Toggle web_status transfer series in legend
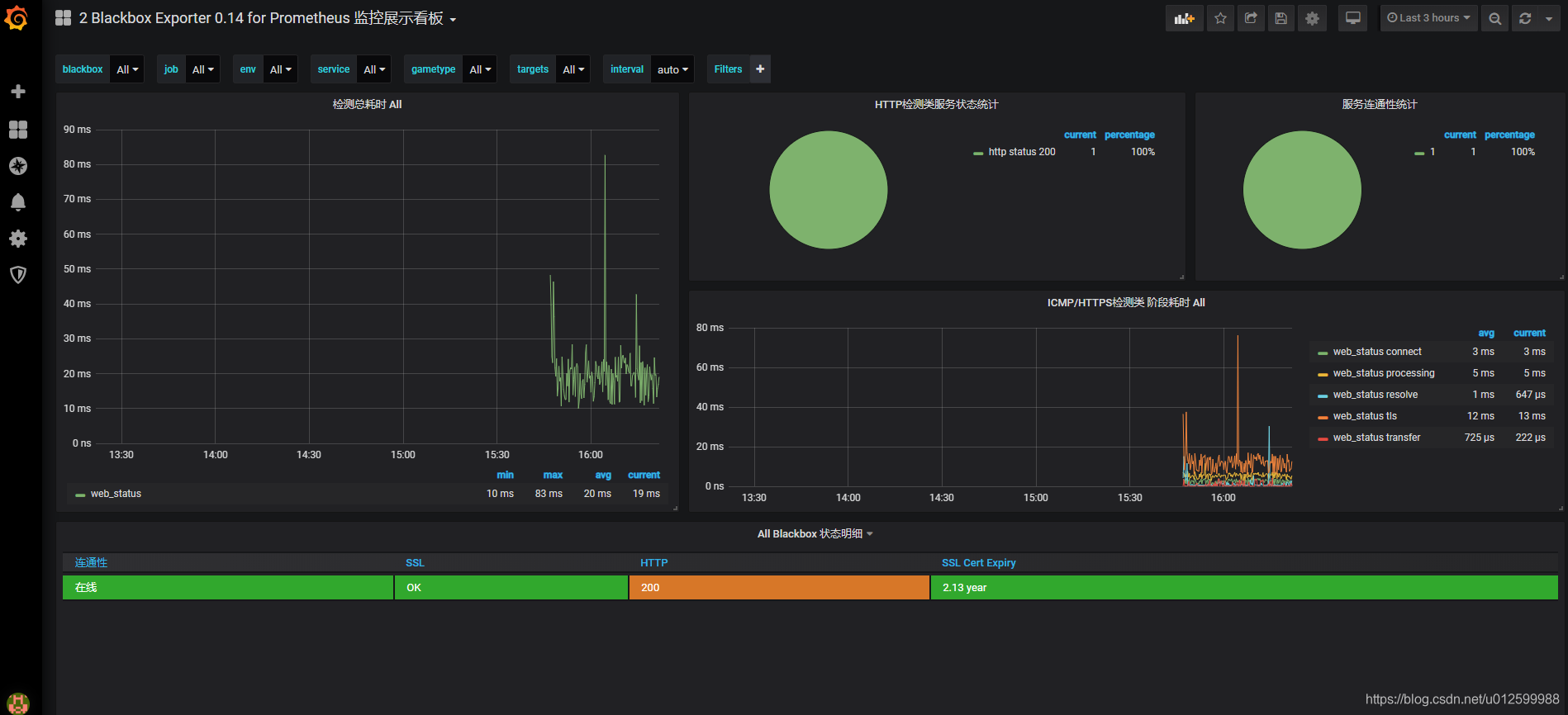The image size is (1568, 715). coord(1376,438)
